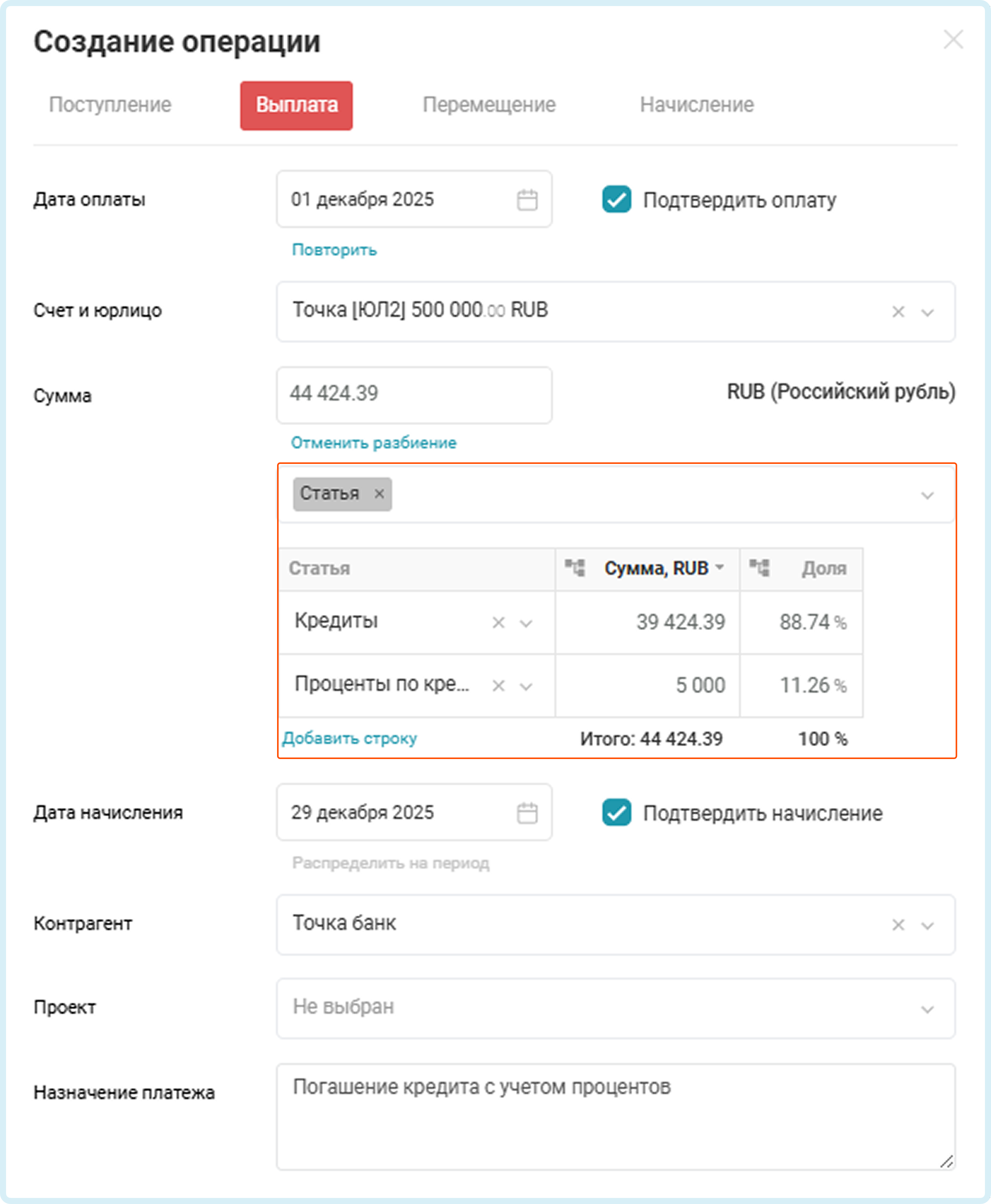The image size is (991, 1204).
Task: Clear the Кредиты article selection
Action: (498, 622)
